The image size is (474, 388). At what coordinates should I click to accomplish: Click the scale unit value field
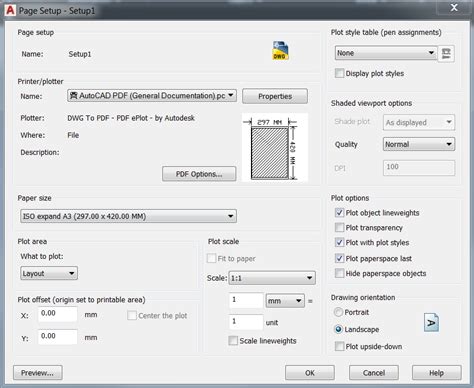(x=246, y=322)
